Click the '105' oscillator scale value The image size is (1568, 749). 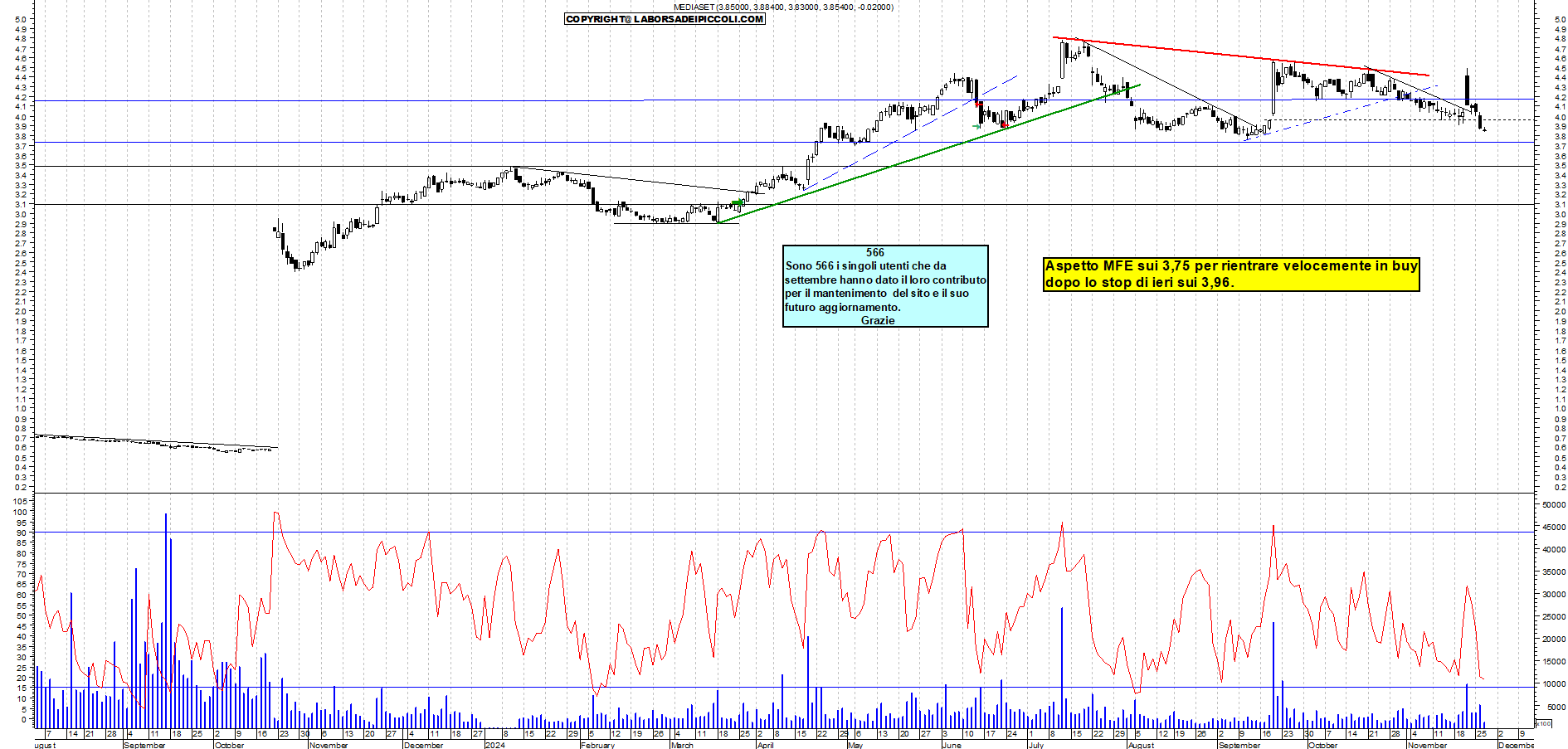pyautogui.click(x=20, y=502)
